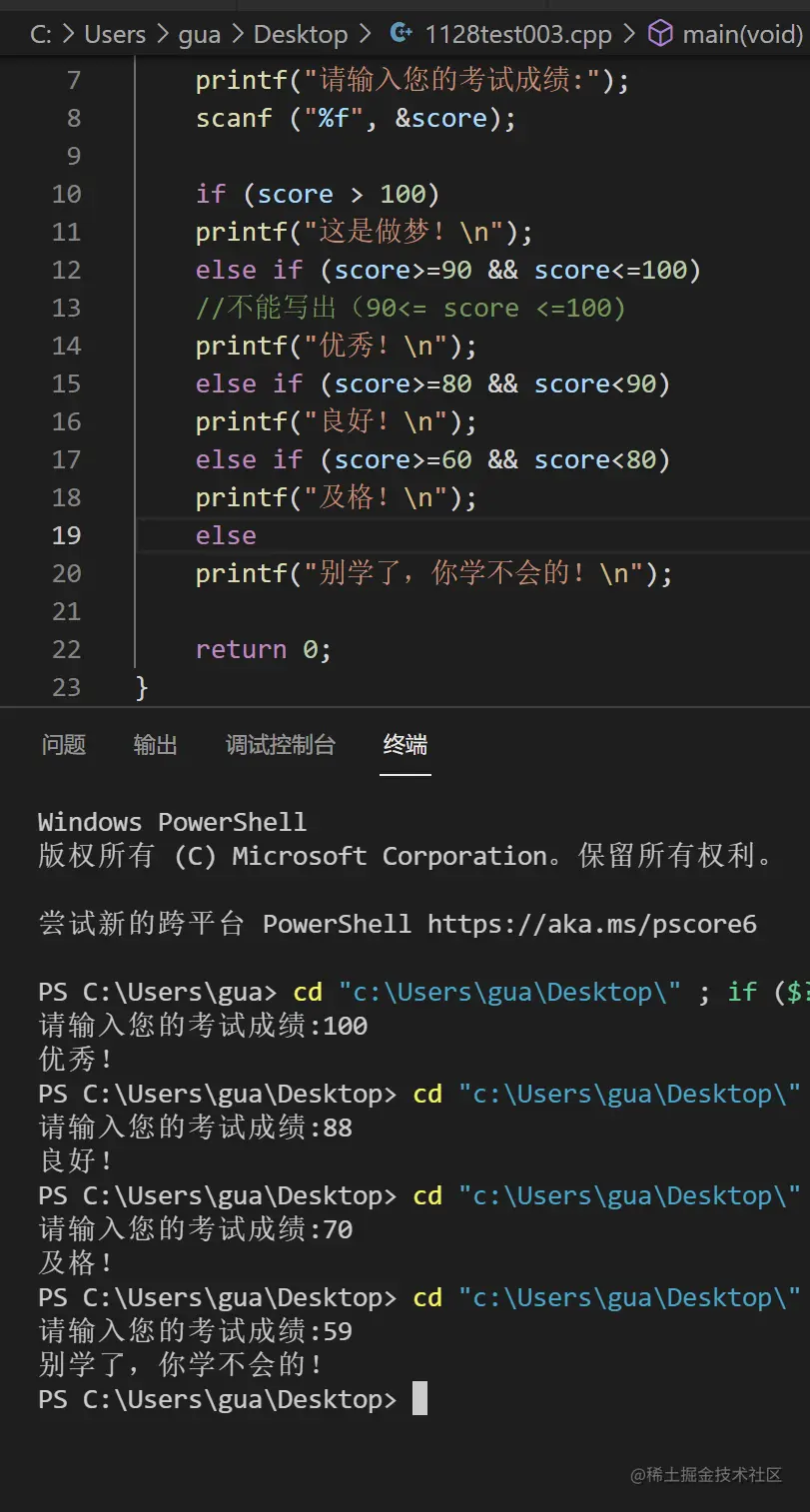Viewport: 810px width, 1512px height.
Task: Click the printf("良好！\n") line
Action: pos(337,421)
